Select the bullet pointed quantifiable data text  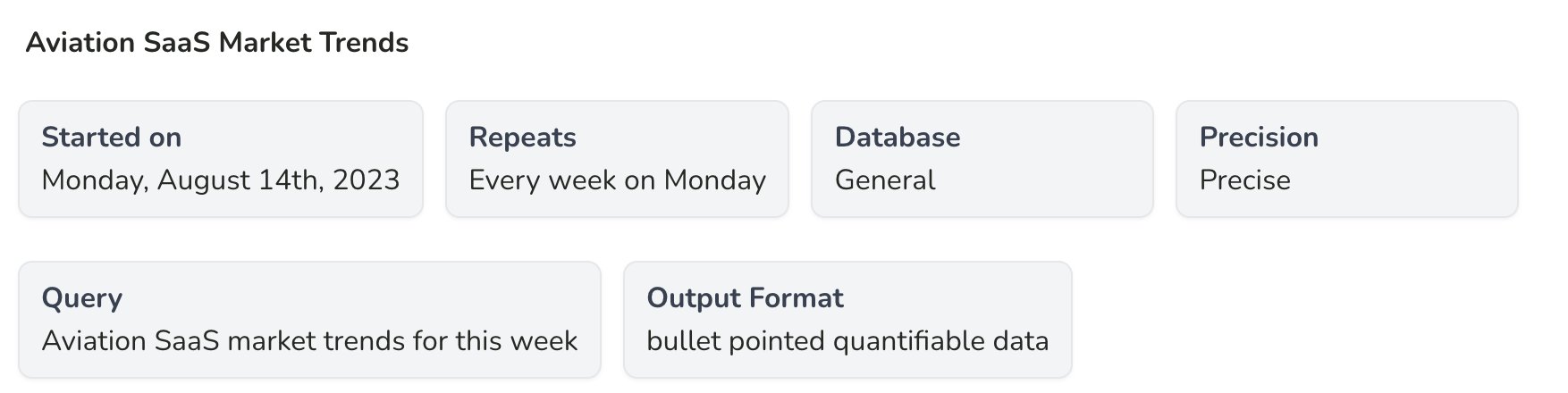[847, 341]
